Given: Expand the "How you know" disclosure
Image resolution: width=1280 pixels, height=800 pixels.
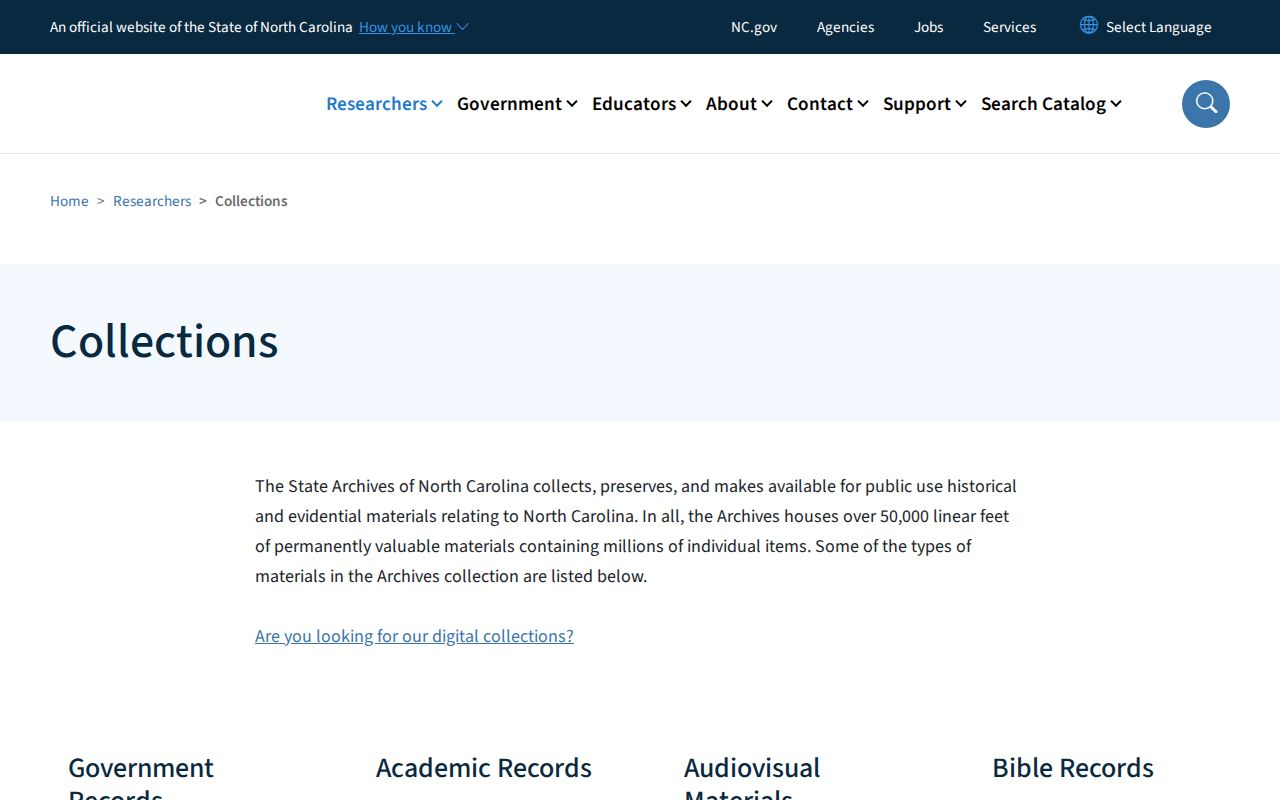Looking at the screenshot, I should 413,27.
